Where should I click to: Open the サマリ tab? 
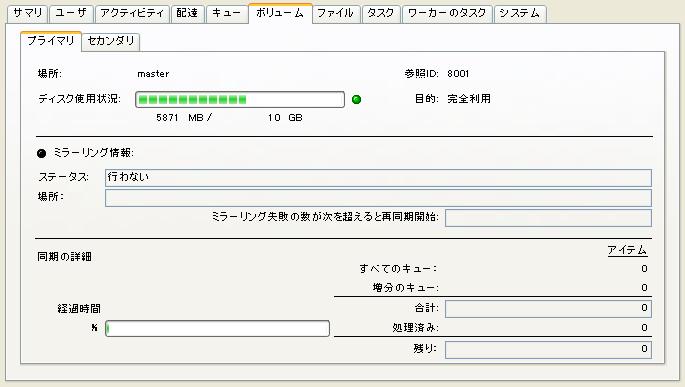(28, 13)
